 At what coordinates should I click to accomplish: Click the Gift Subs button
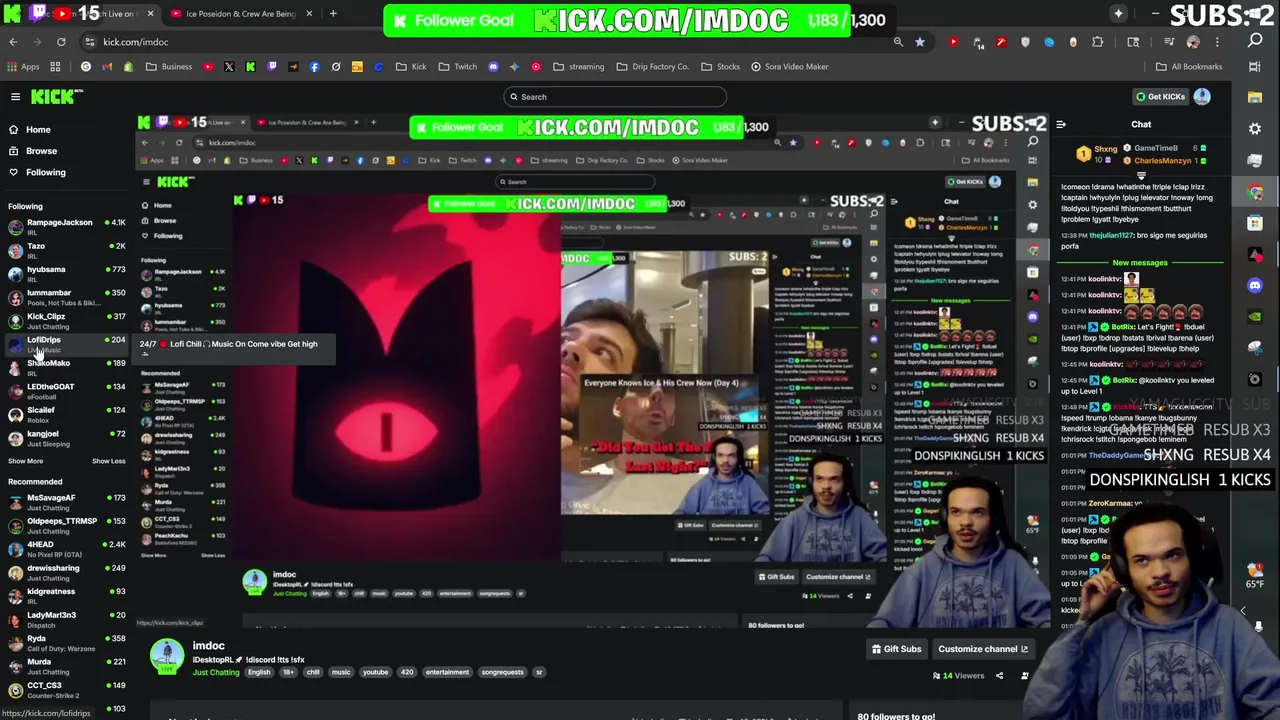(896, 649)
